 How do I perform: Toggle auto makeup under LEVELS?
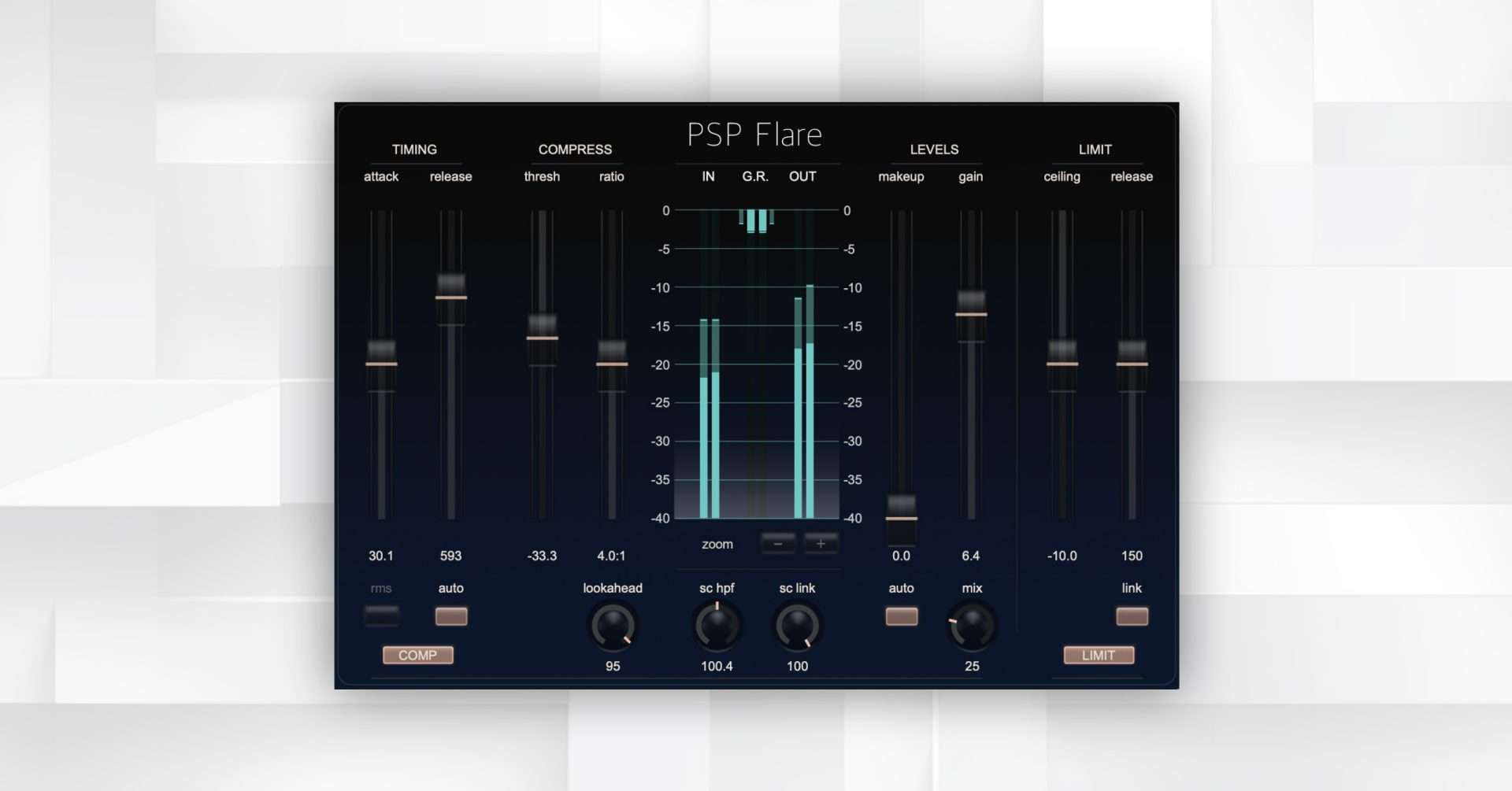pyautogui.click(x=902, y=615)
